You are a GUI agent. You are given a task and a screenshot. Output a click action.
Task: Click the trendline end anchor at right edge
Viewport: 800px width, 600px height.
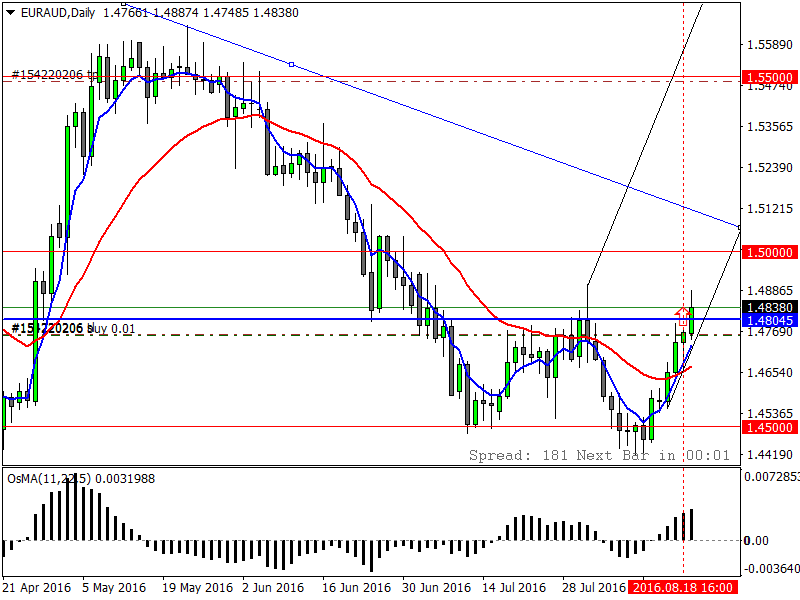pyautogui.click(x=739, y=227)
